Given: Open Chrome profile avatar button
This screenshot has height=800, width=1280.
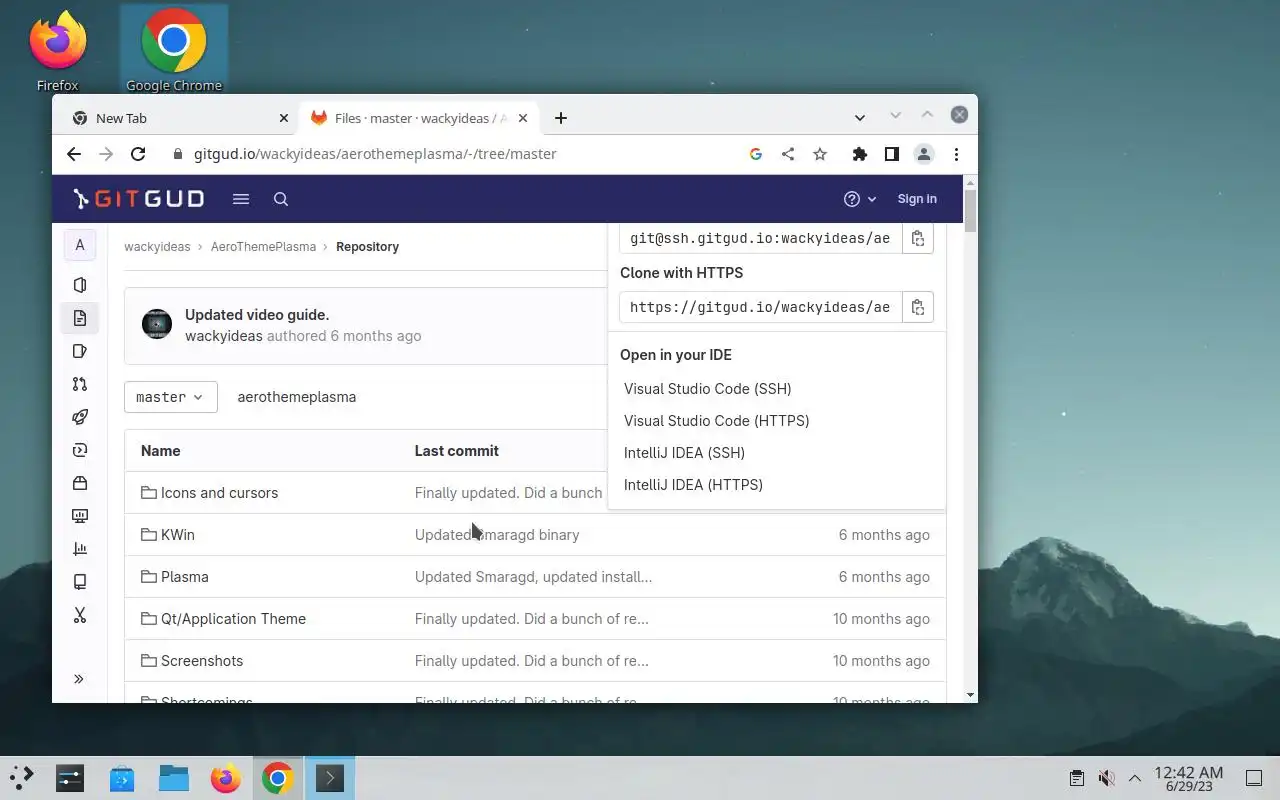Looking at the screenshot, I should pyautogui.click(x=924, y=154).
